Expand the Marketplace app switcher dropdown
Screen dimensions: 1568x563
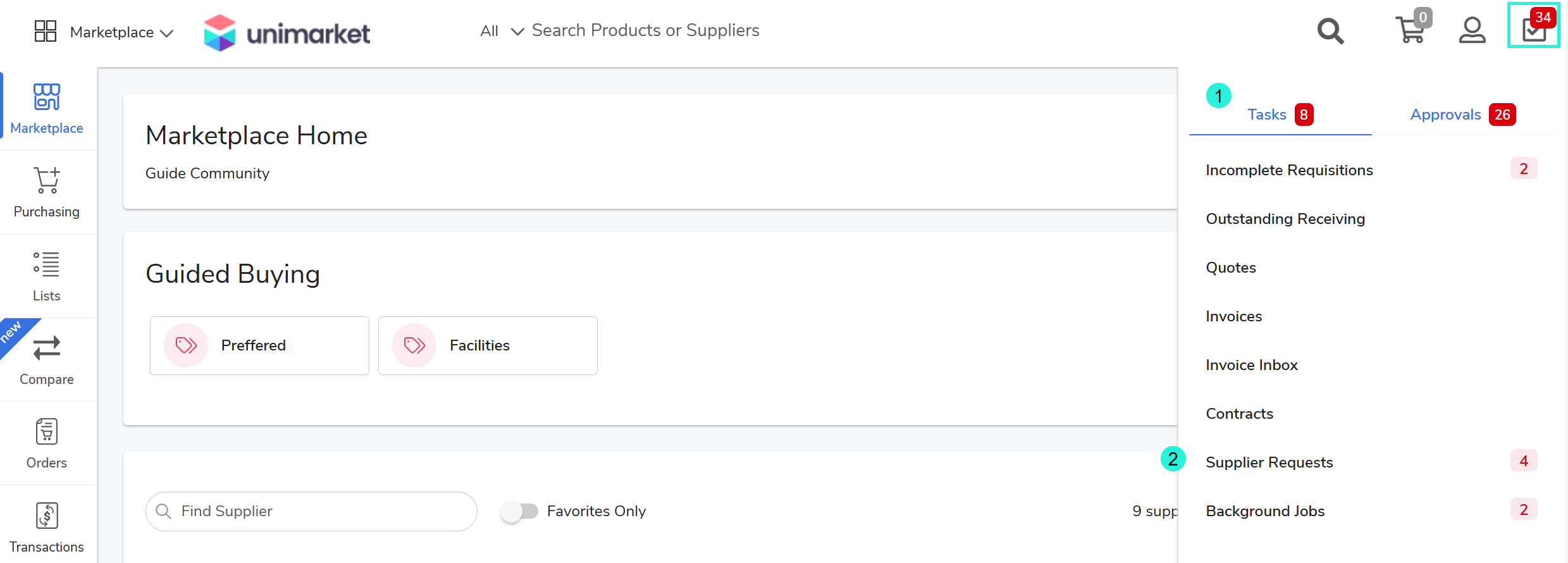coord(104,32)
